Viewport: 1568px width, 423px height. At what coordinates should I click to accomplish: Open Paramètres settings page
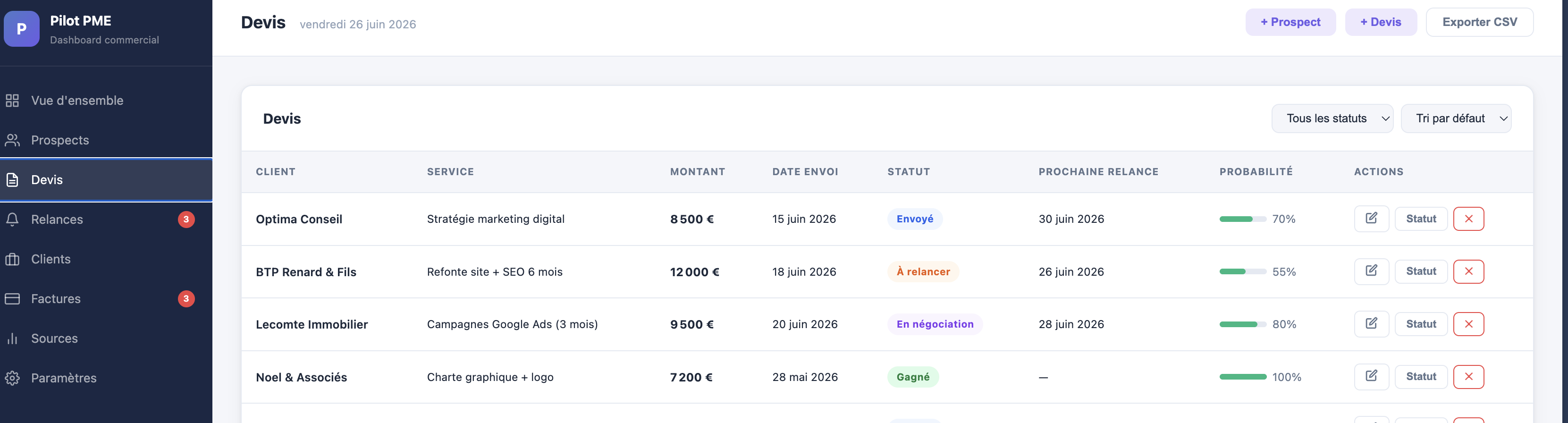pyautogui.click(x=106, y=378)
